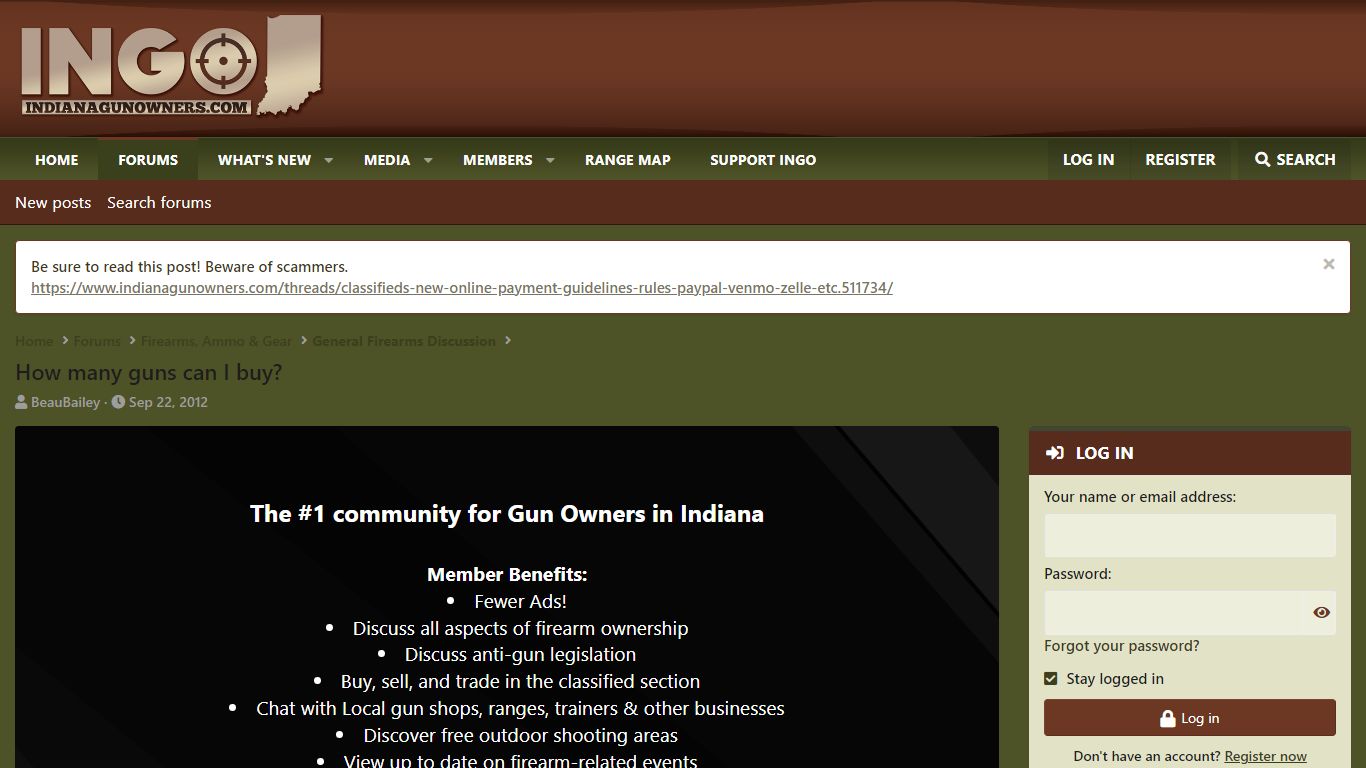Expand the Media dropdown arrow

pos(427,160)
